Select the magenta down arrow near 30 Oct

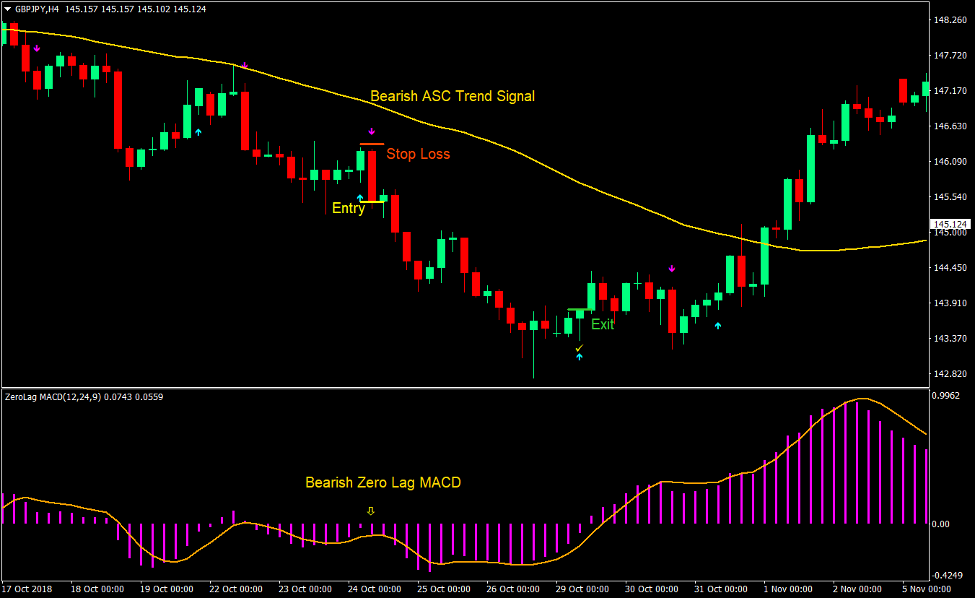(672, 268)
